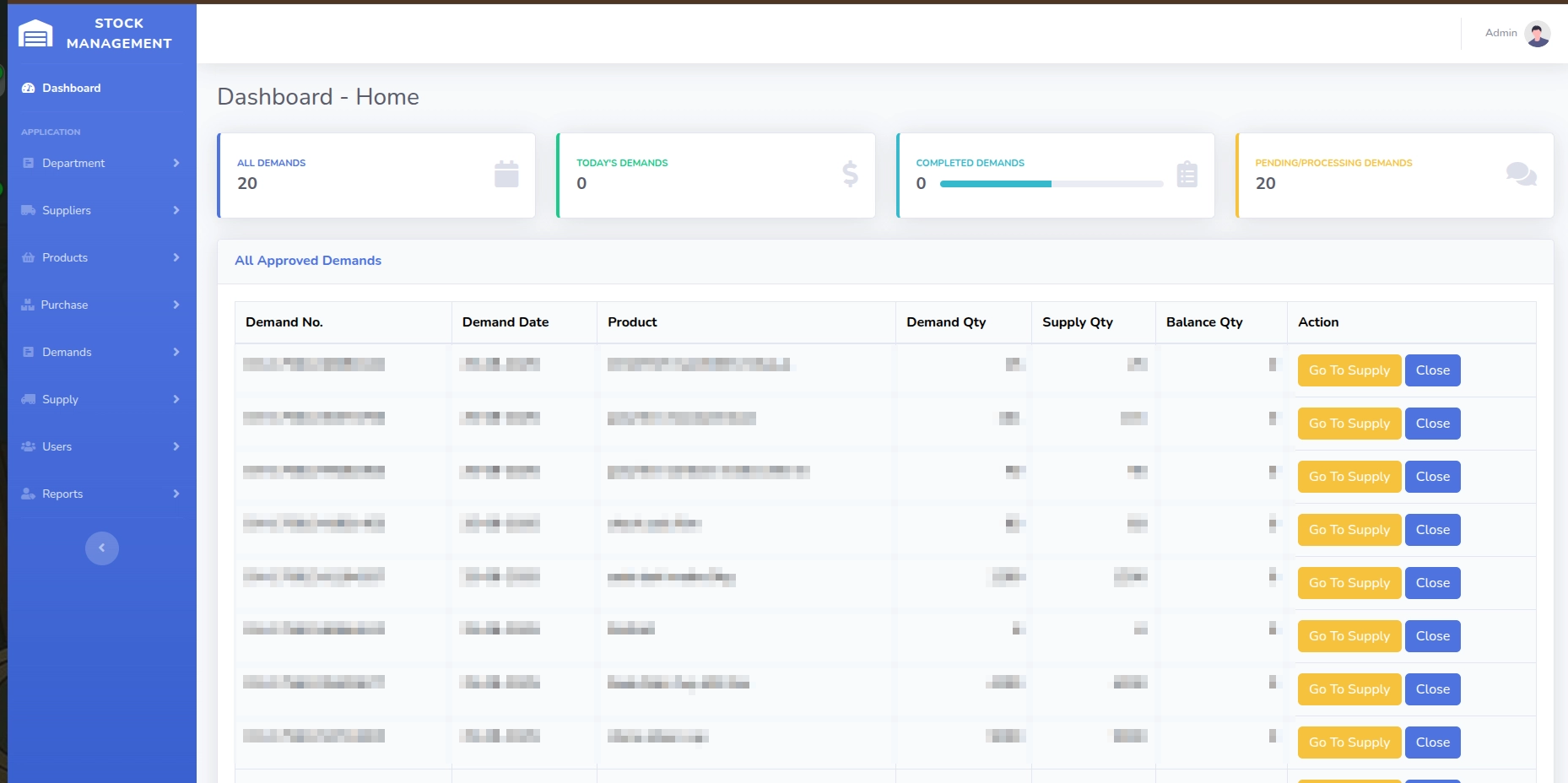Click the Suppliers truck icon in sidebar
Viewport: 1568px width, 783px height.
(29, 210)
